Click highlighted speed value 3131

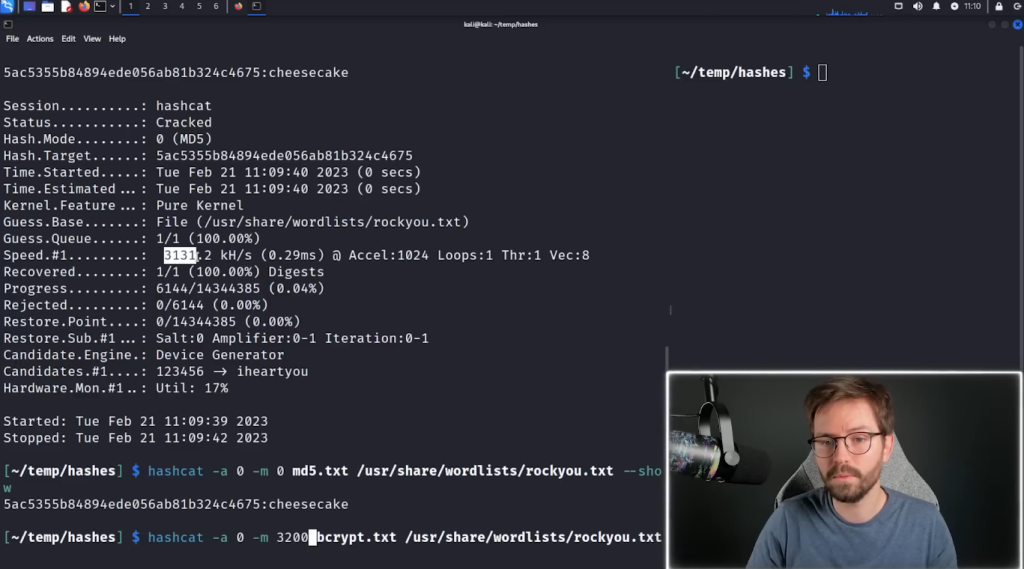(180, 255)
